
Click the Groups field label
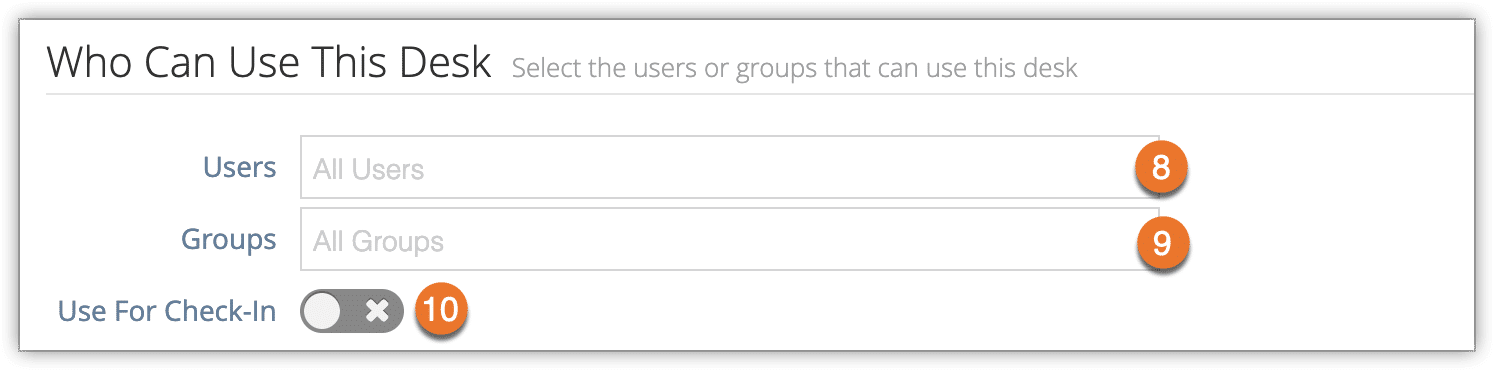(x=229, y=239)
